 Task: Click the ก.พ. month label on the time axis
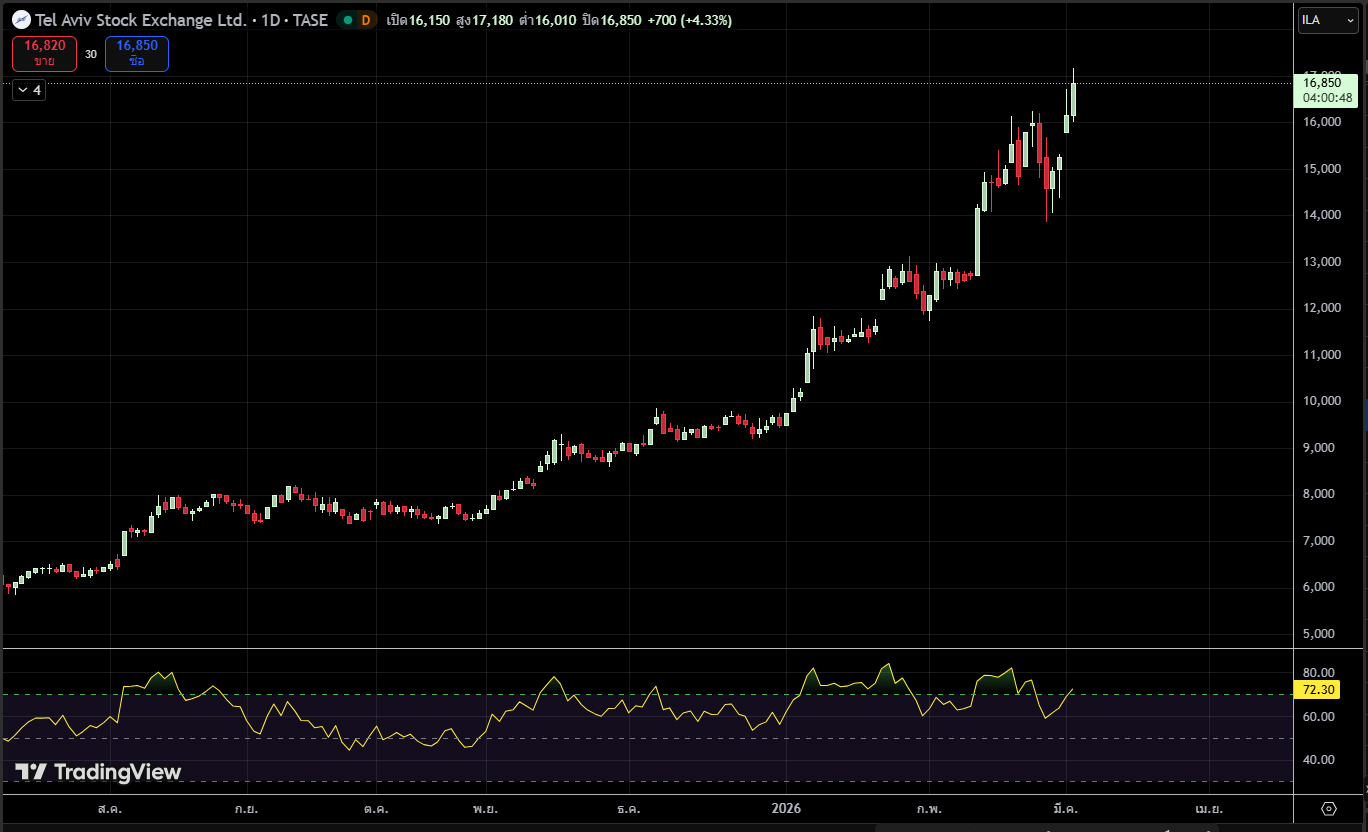tap(929, 808)
